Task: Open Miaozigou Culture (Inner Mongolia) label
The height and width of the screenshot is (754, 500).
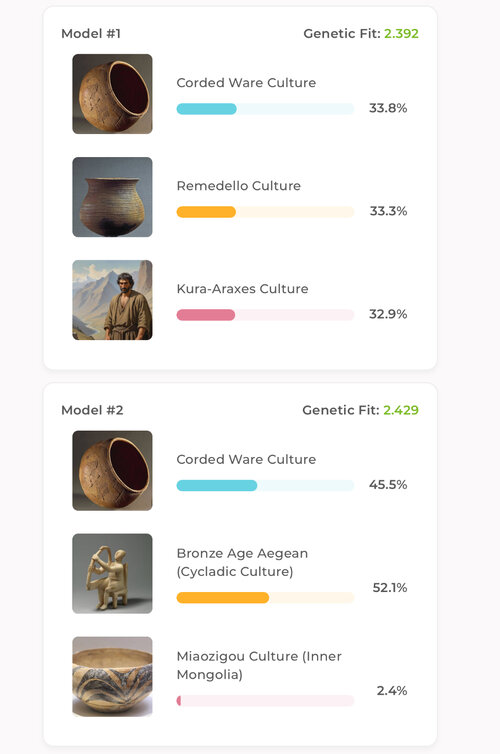Action: [x=259, y=665]
